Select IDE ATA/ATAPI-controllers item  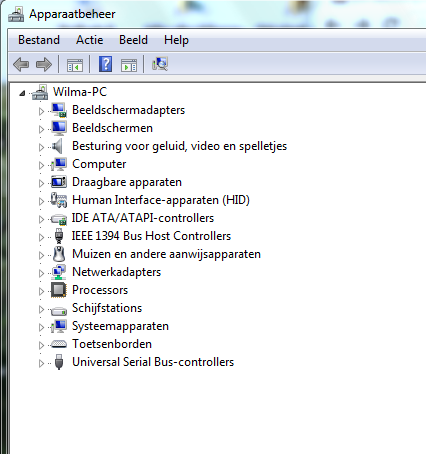point(143,218)
